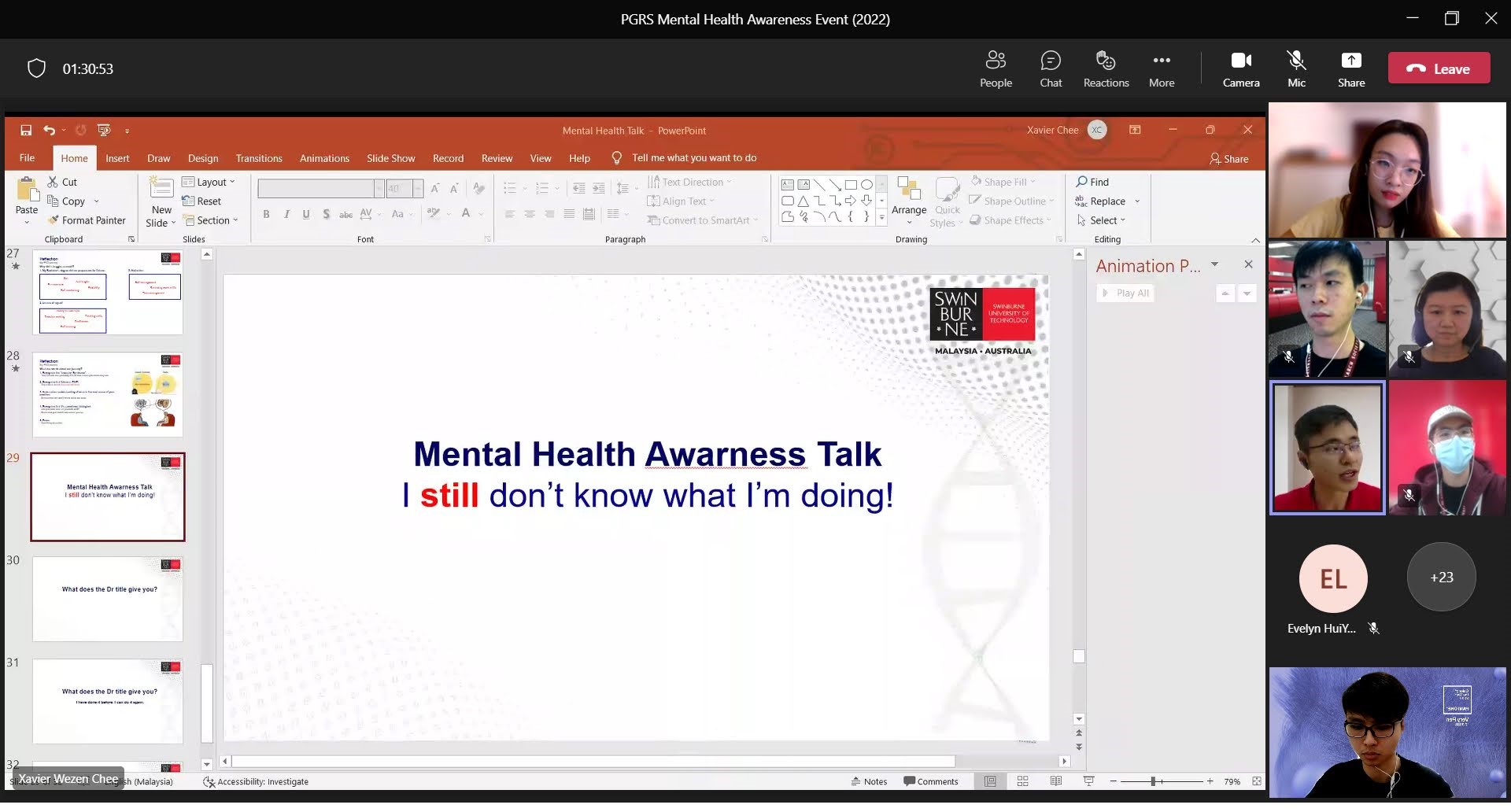Switch to the Animations ribbon tab
This screenshot has width=1511, height=812.
point(324,158)
